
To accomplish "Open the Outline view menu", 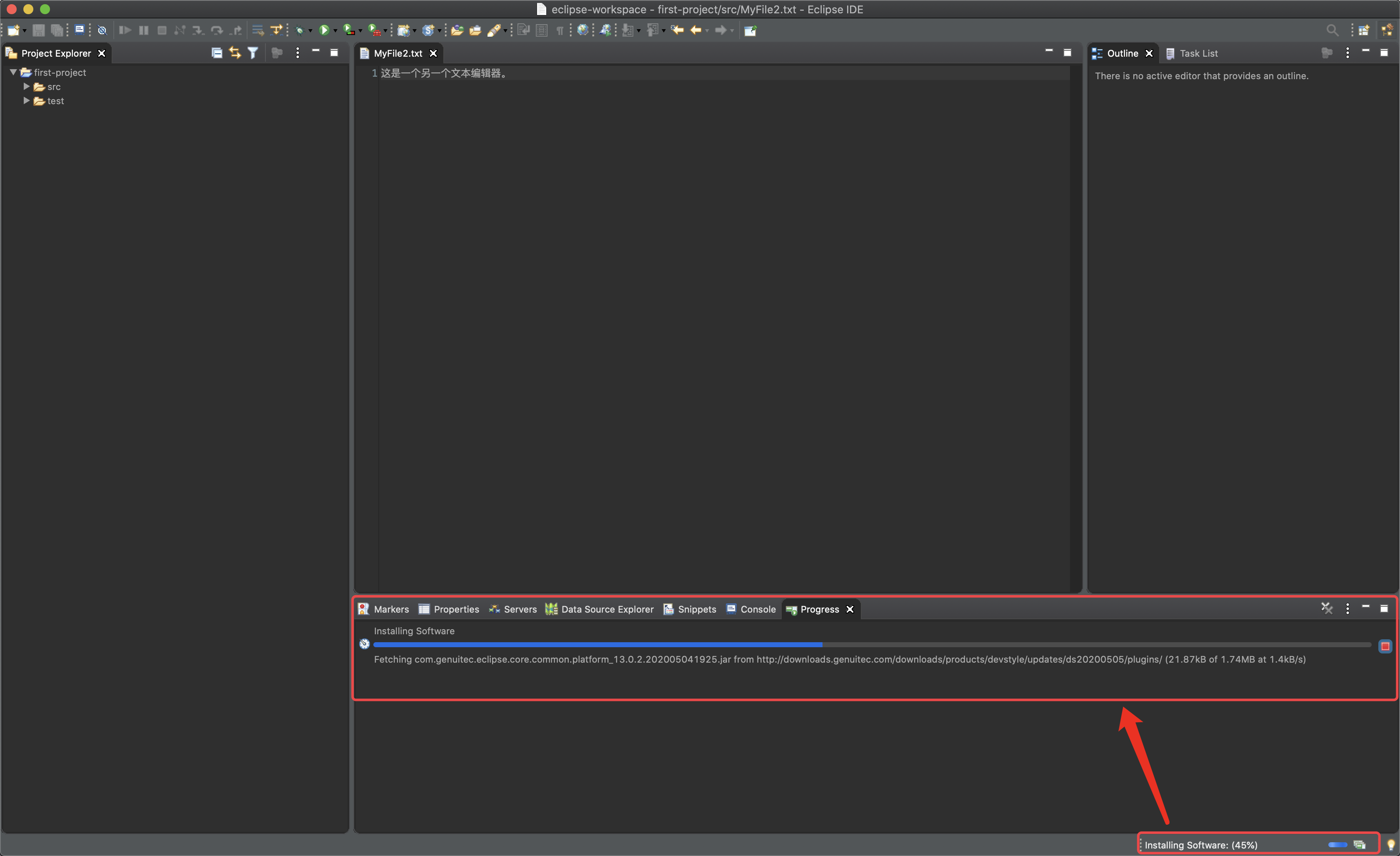I will click(1347, 53).
